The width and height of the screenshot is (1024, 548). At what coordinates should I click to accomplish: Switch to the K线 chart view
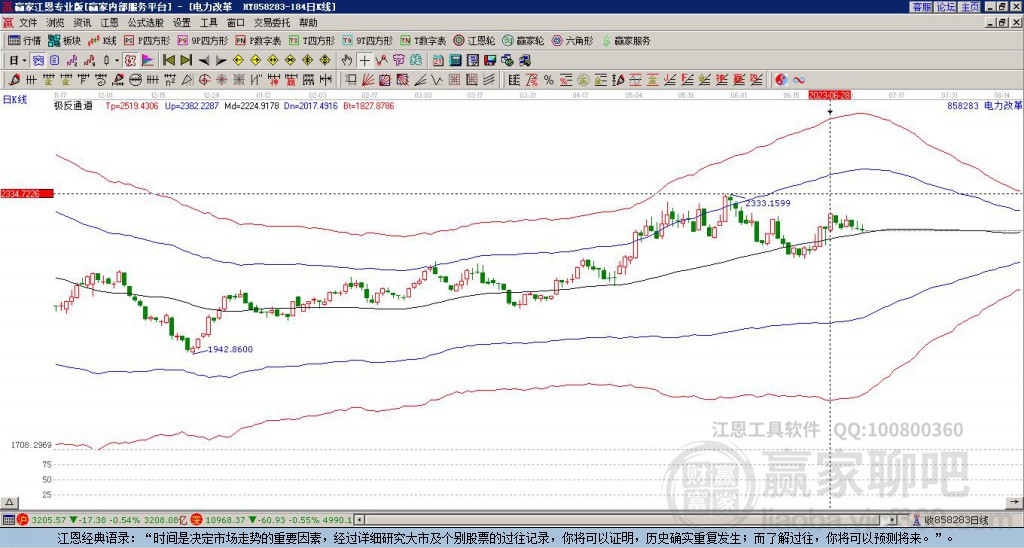point(102,40)
